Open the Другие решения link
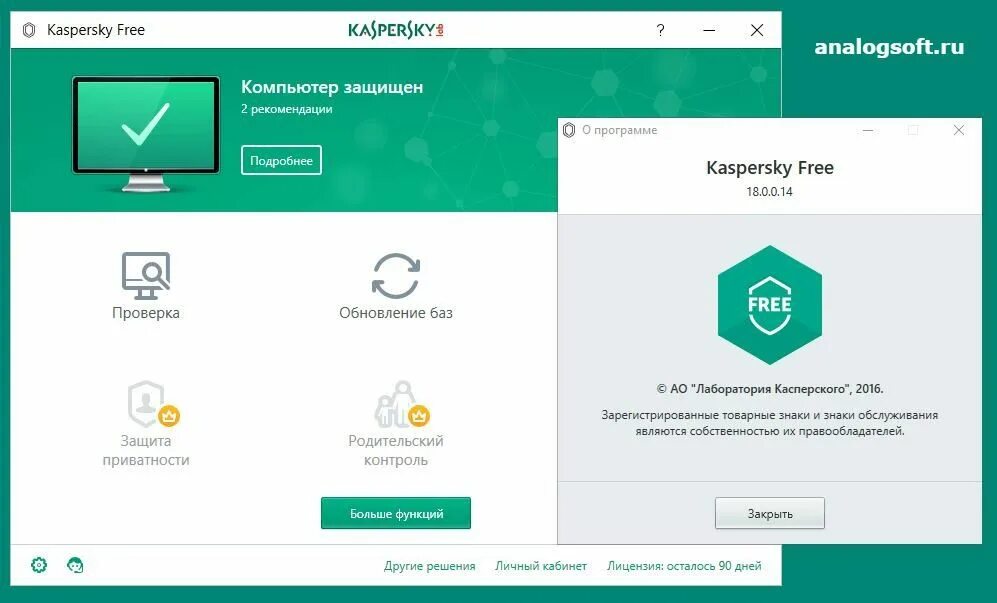The height and width of the screenshot is (603, 997). (429, 565)
